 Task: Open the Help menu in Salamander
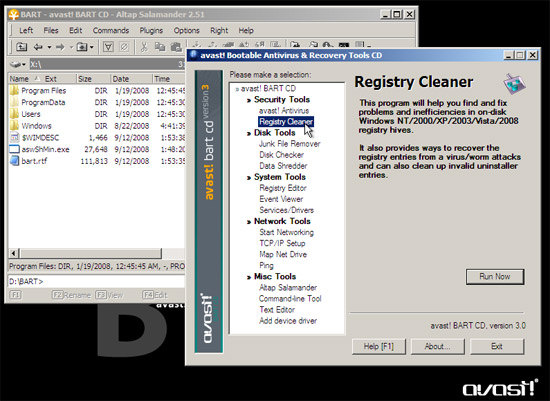246,31
